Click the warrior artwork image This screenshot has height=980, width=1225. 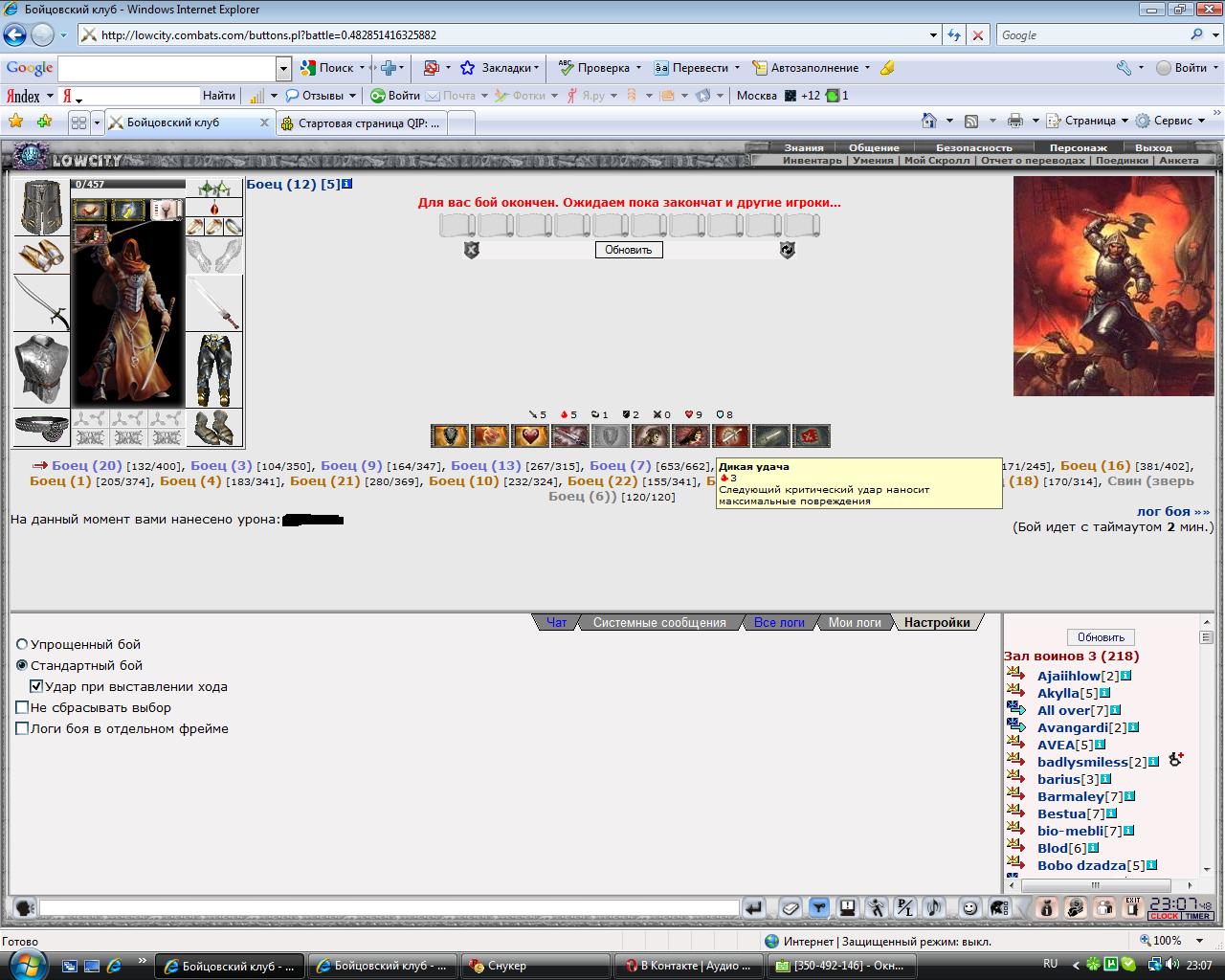coord(1113,286)
